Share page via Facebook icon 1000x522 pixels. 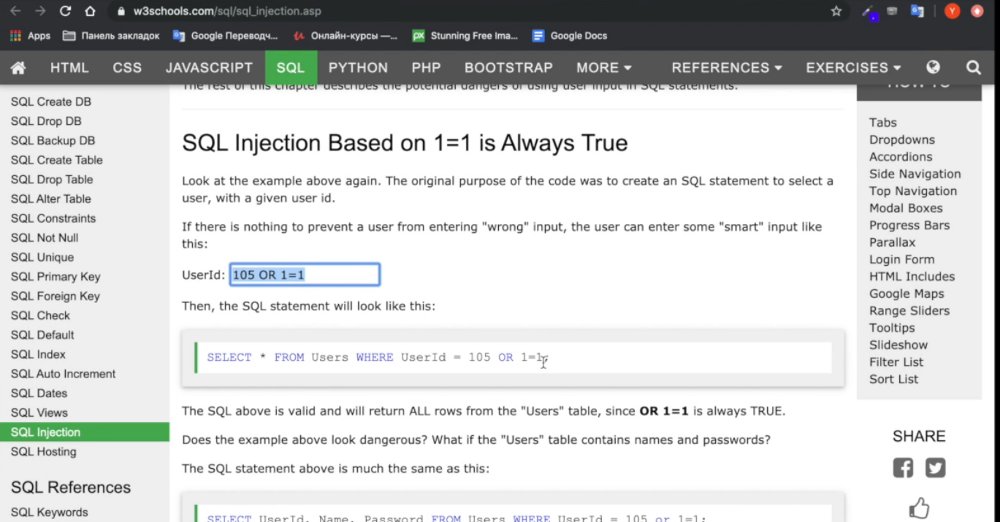pyautogui.click(x=903, y=468)
